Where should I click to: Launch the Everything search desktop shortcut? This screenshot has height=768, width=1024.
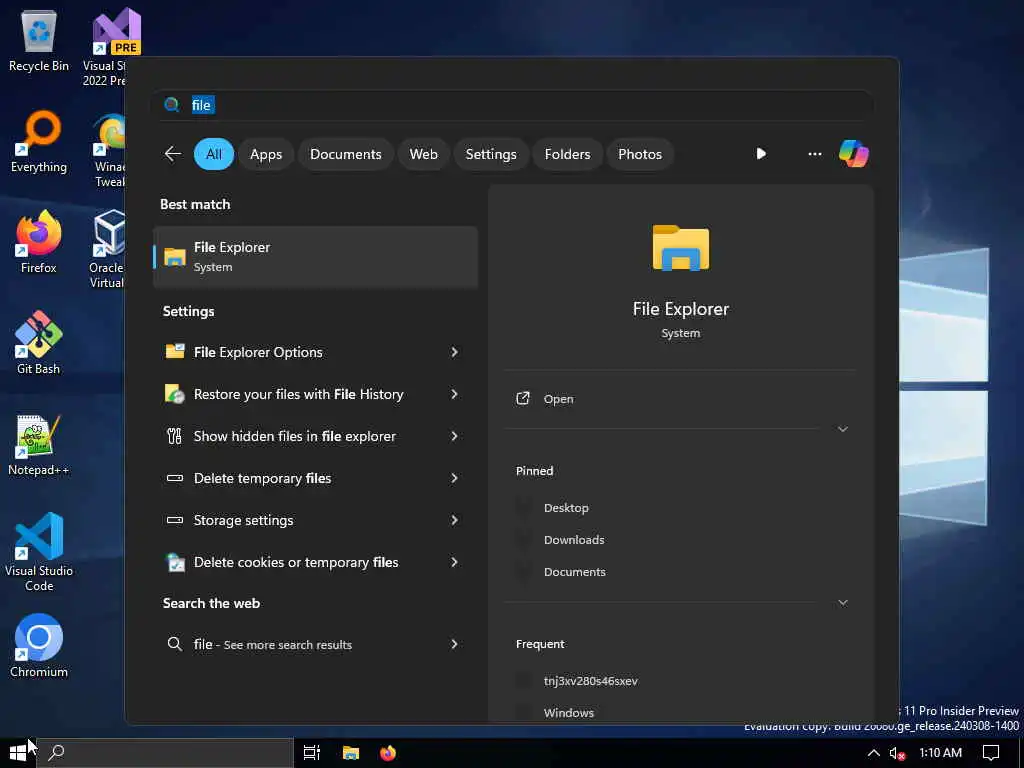click(39, 141)
